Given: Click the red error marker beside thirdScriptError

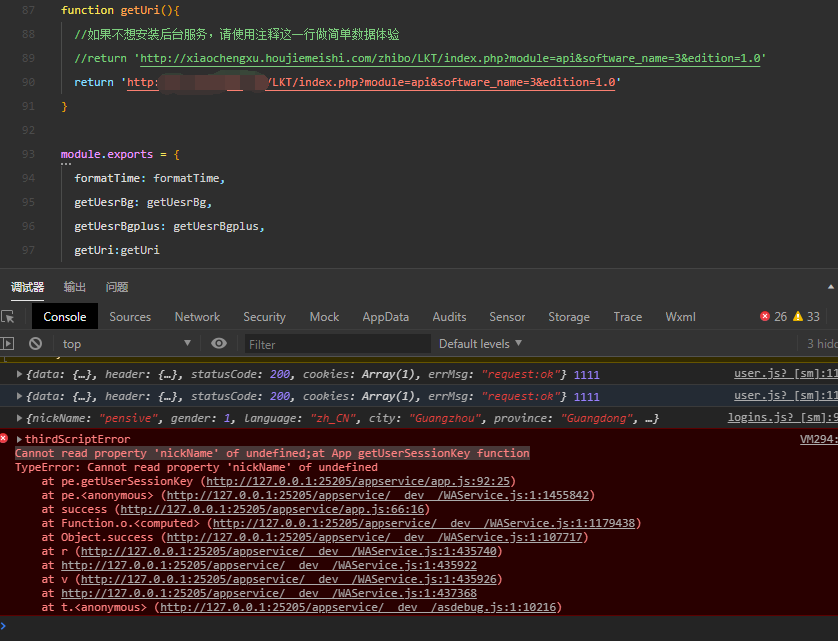Looking at the screenshot, I should [4, 438].
